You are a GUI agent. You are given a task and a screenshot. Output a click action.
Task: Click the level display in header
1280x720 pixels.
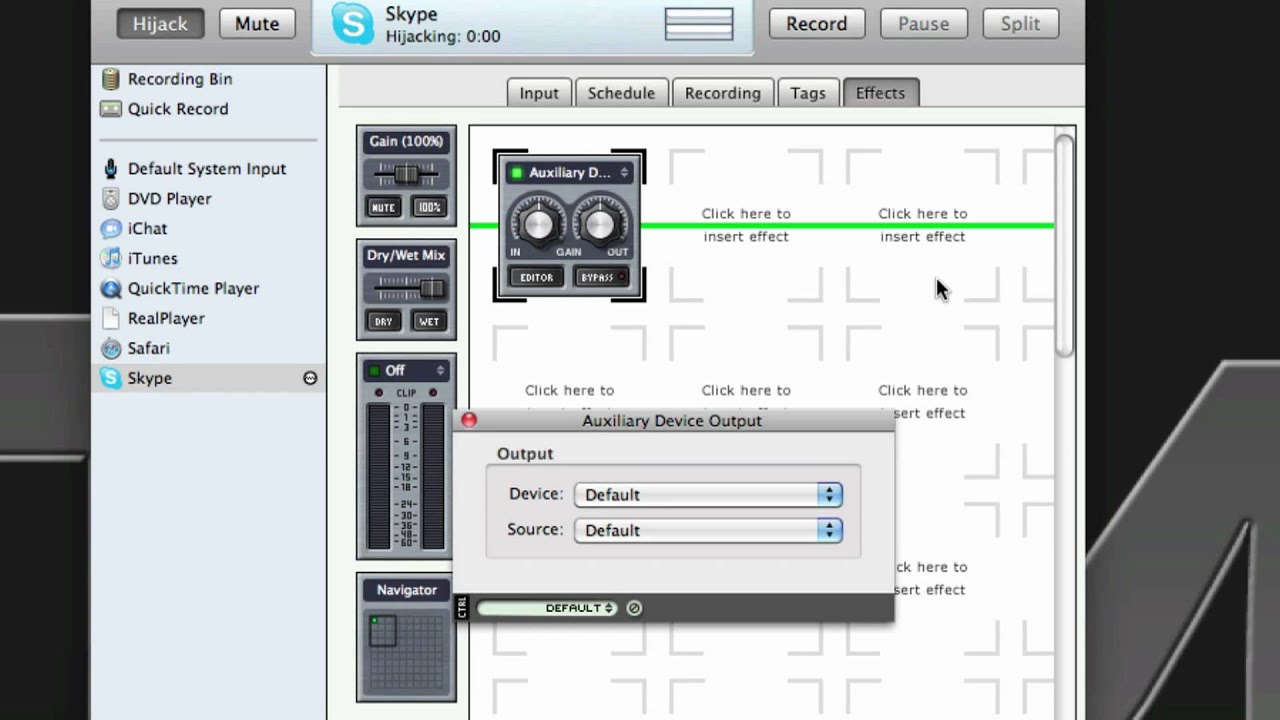[x=699, y=24]
